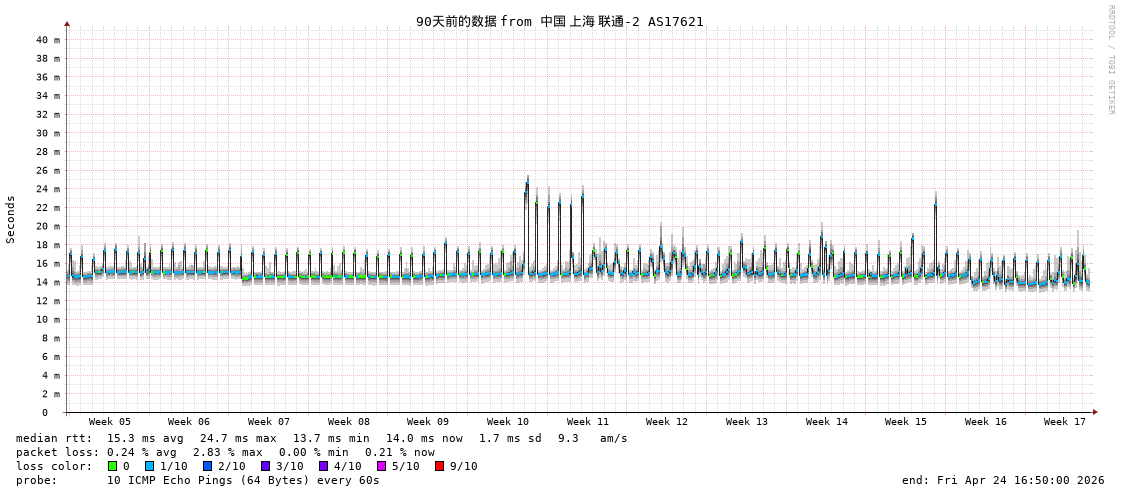Click the red 9/10 loss color swatch

pyautogui.click(x=439, y=466)
